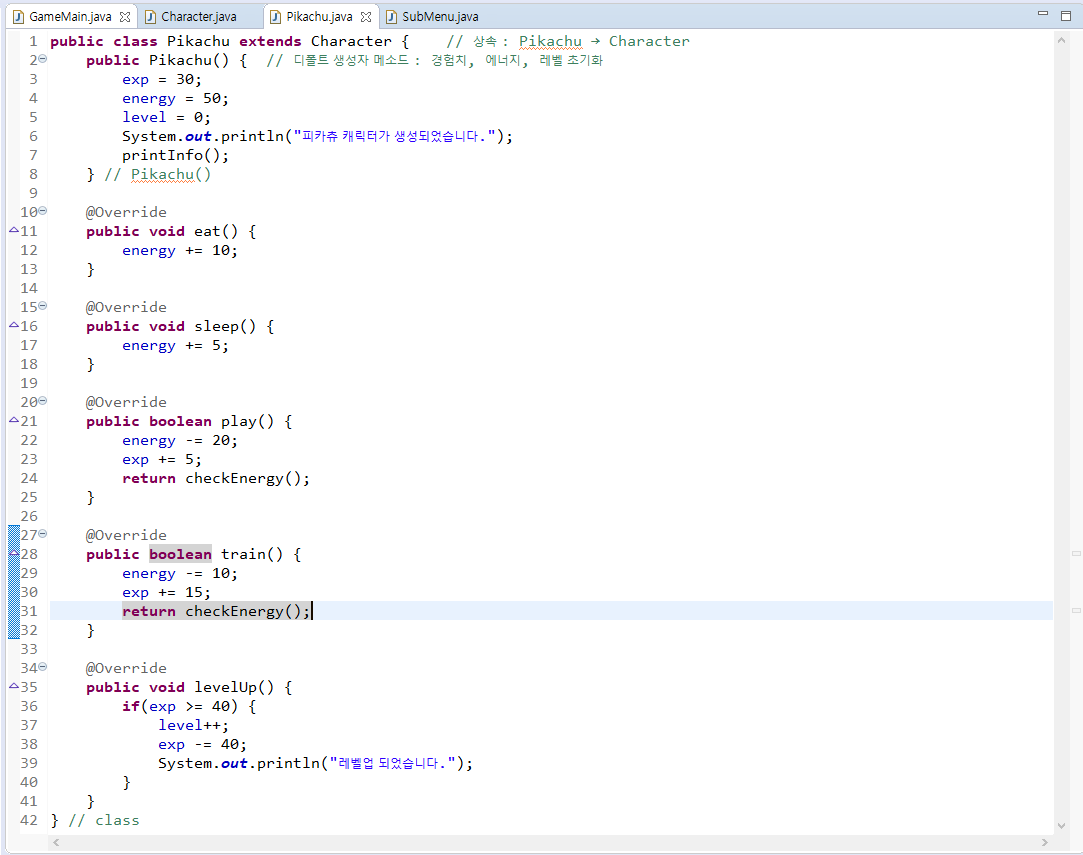Image resolution: width=1083 pixels, height=855 pixels.
Task: Click the overview ruler mark near line 28
Action: (x=1076, y=553)
